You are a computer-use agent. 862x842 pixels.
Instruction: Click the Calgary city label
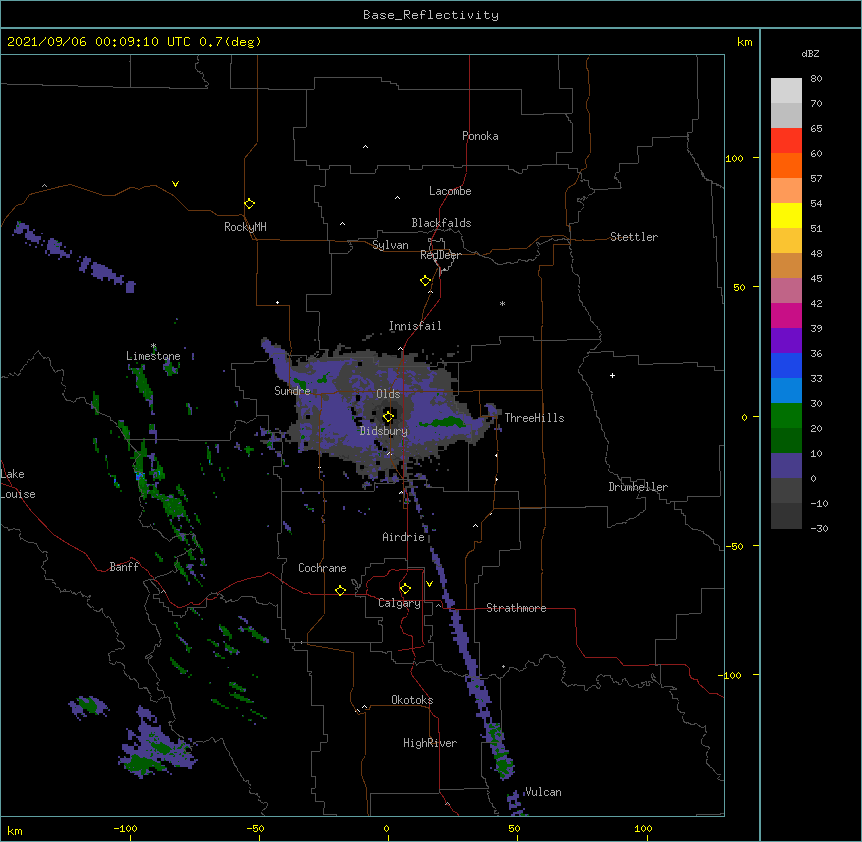tap(399, 603)
